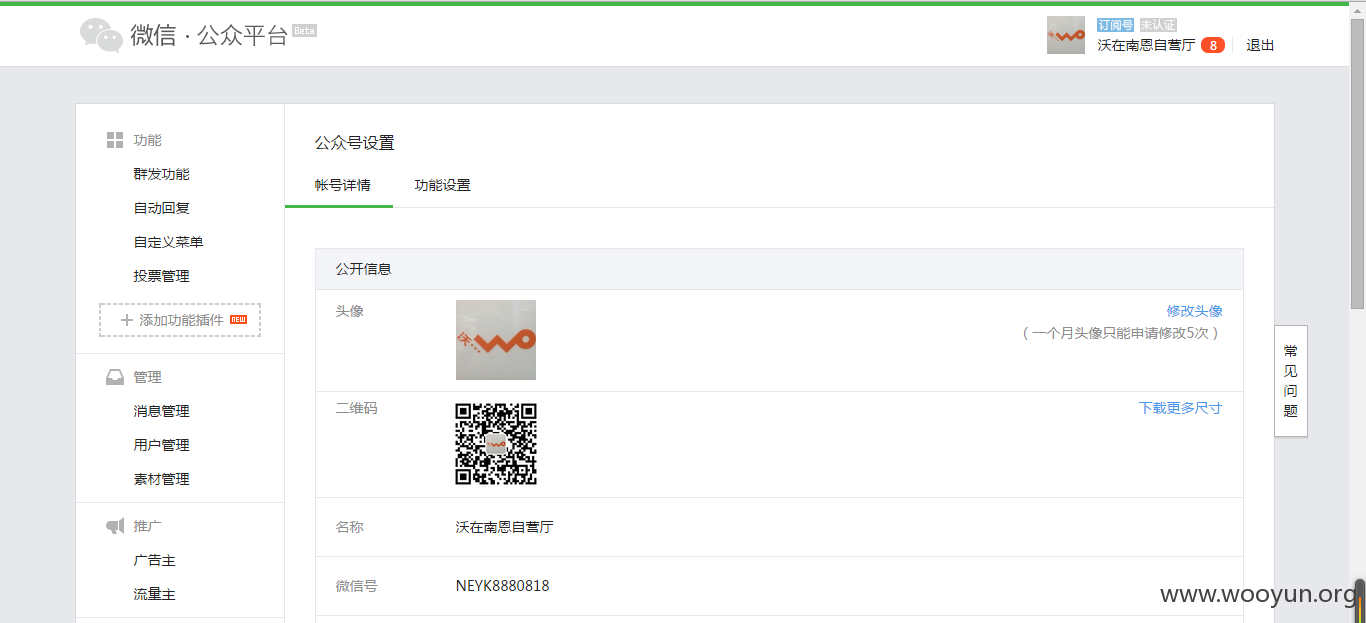The width and height of the screenshot is (1366, 623).
Task: Click the 公开信息 section header
Action: click(x=779, y=269)
